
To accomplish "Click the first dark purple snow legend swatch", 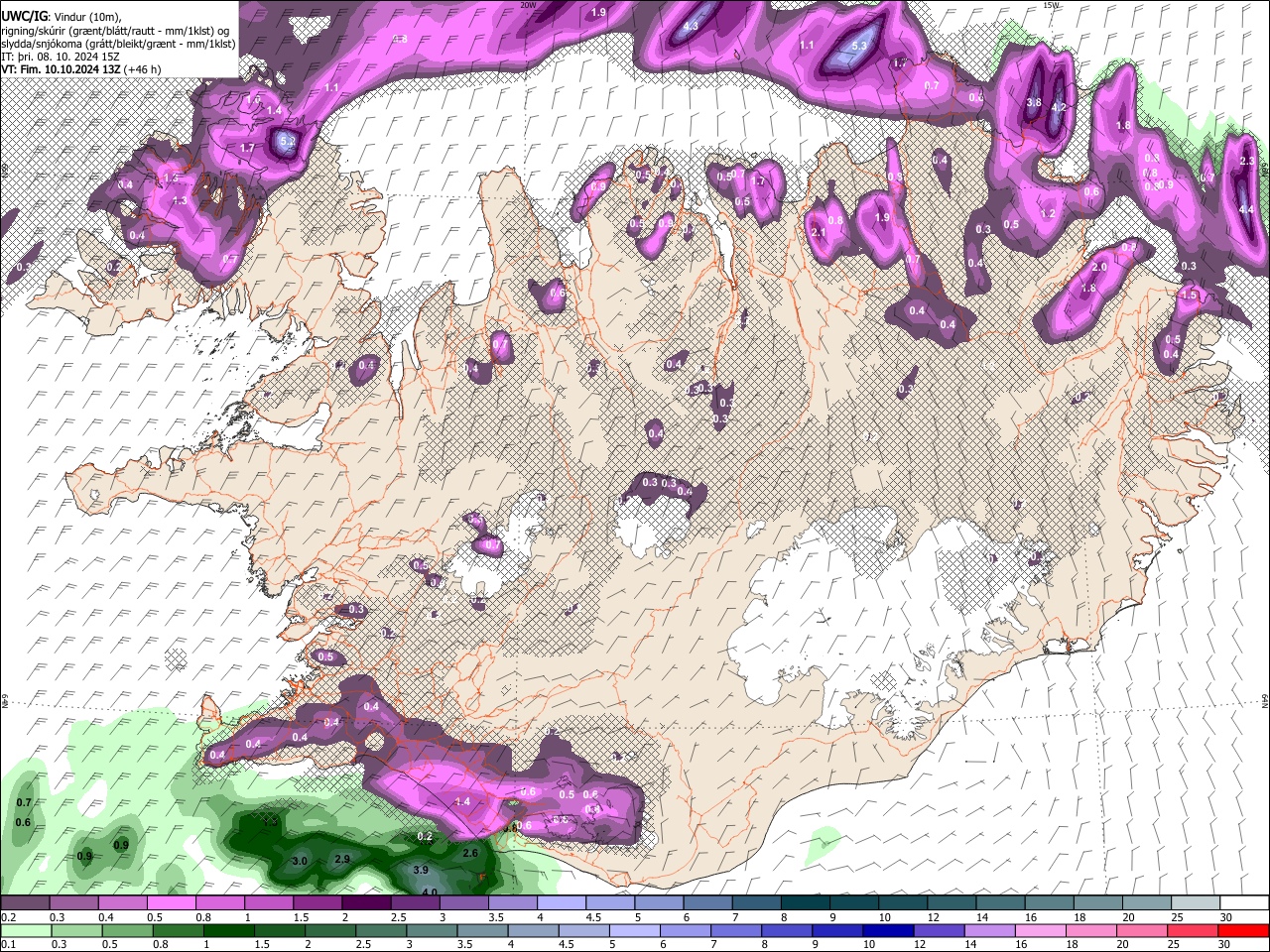I will click(x=25, y=903).
